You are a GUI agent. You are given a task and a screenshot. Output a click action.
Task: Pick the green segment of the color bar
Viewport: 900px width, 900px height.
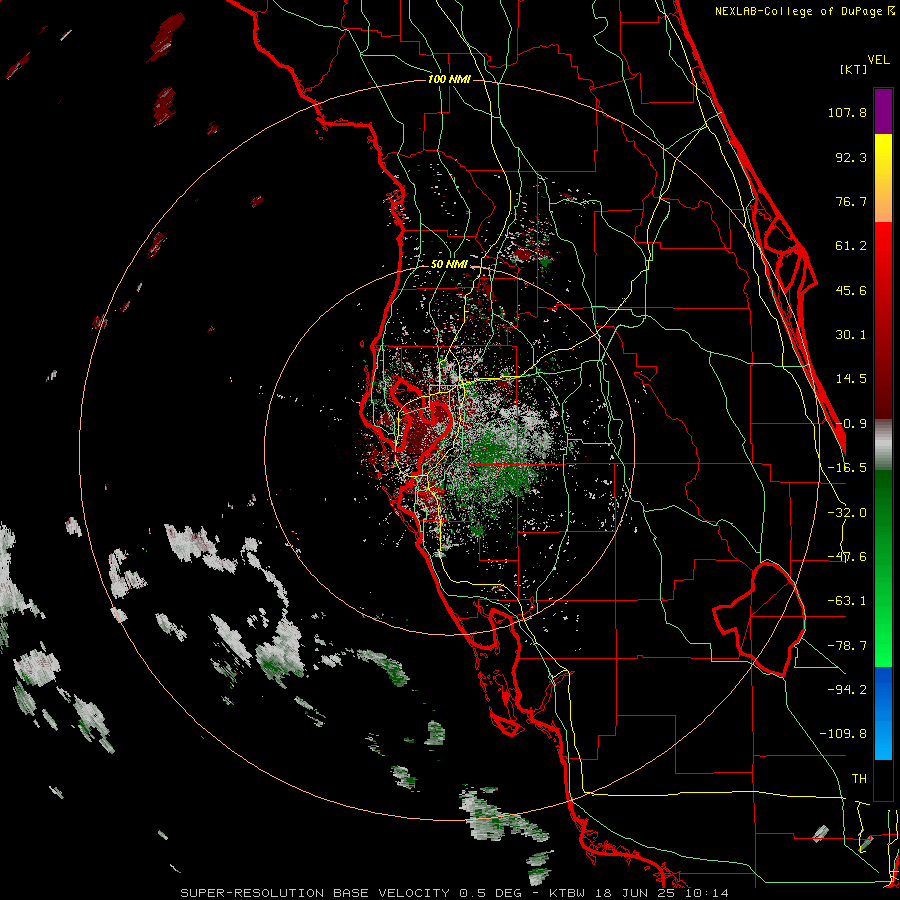point(883,568)
